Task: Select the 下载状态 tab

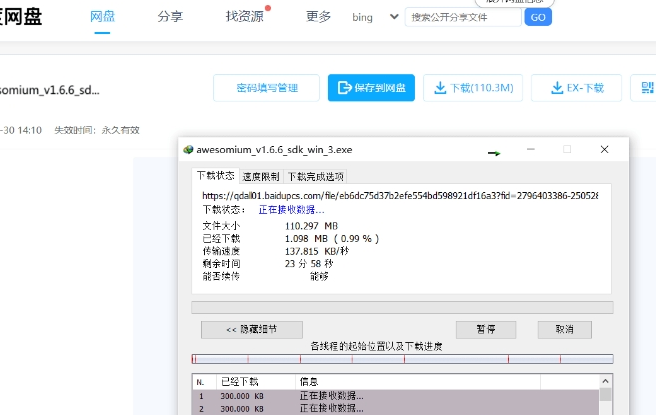Action: pos(214,175)
